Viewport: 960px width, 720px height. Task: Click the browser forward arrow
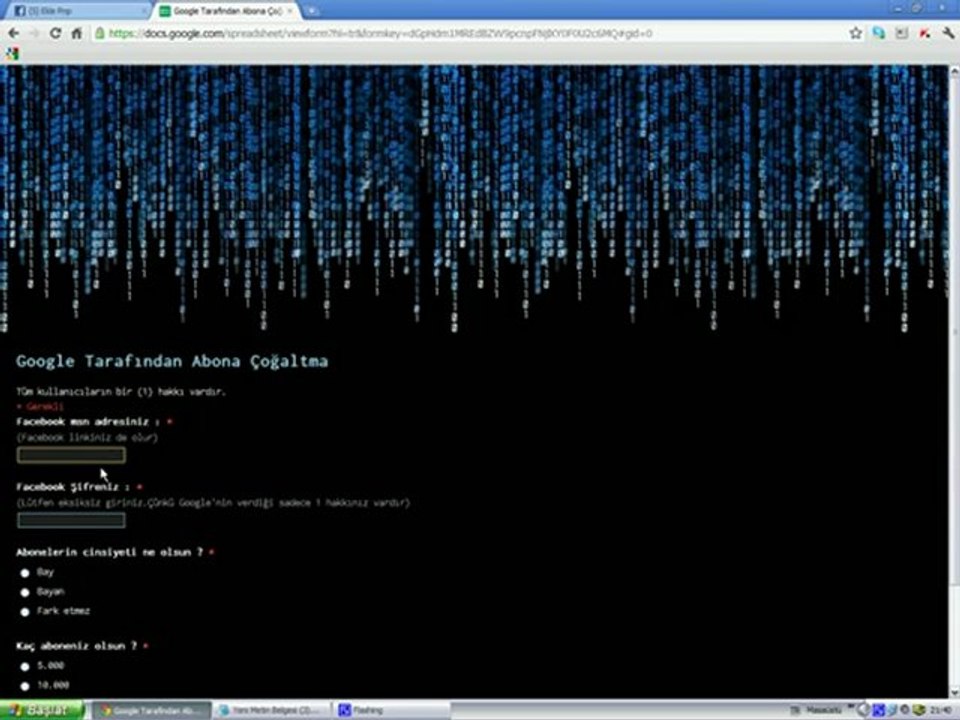34,33
